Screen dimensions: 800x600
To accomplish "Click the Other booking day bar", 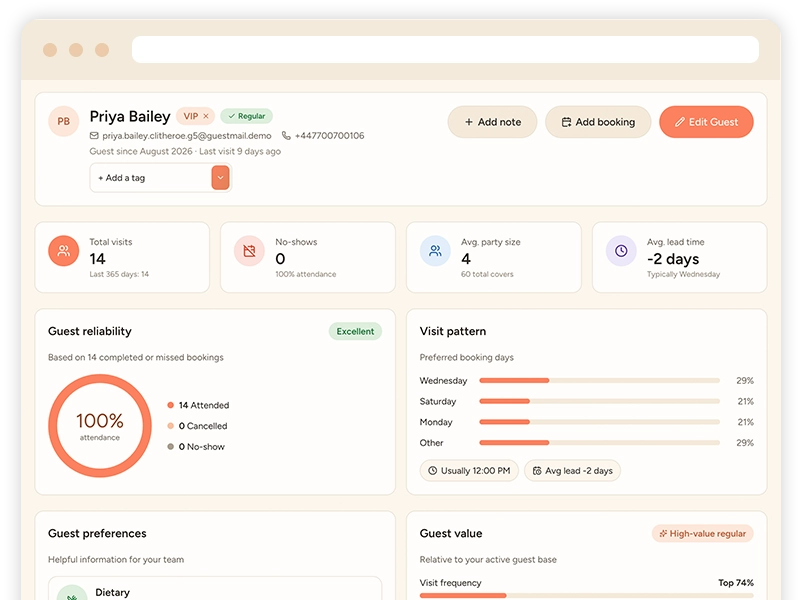I will (599, 443).
